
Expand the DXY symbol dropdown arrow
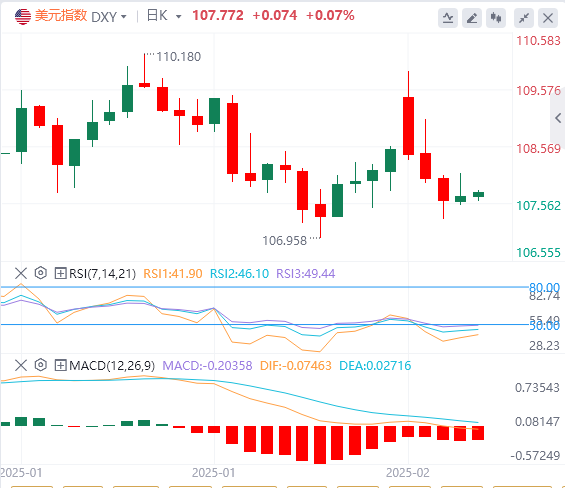tap(124, 17)
